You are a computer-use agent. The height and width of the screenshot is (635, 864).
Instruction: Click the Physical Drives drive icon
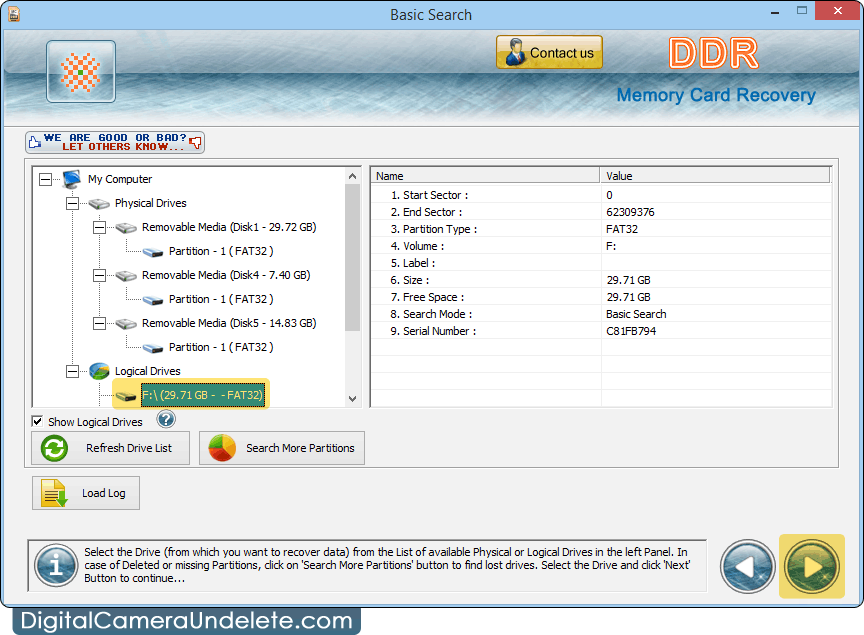click(99, 204)
